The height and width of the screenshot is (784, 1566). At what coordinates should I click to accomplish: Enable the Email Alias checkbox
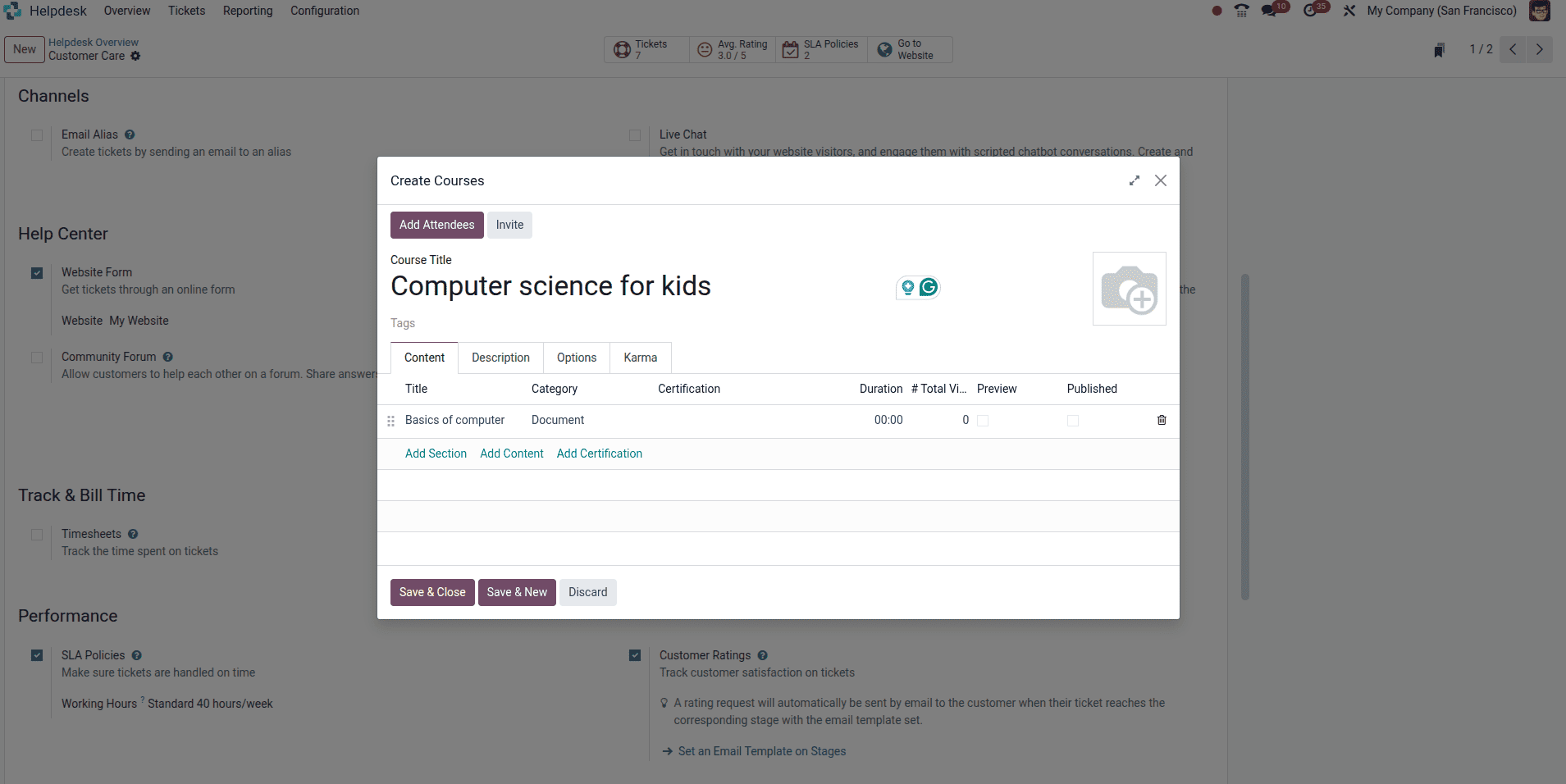coord(36,134)
